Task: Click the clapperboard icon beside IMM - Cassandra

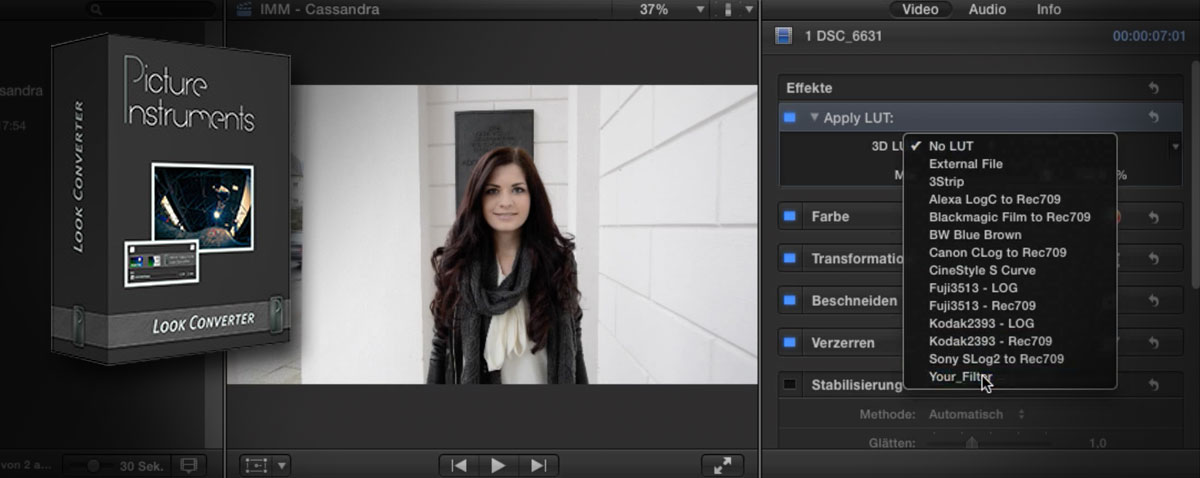Action: (x=242, y=9)
